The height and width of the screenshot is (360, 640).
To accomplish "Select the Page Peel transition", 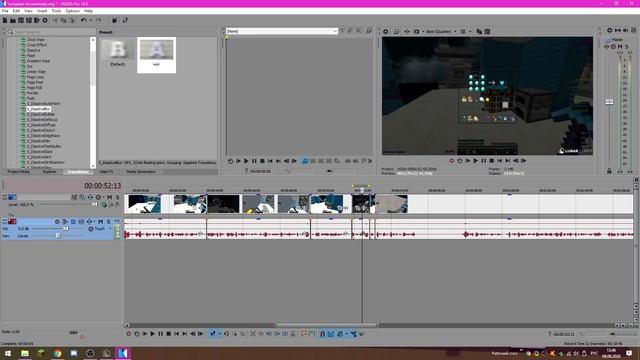I will [35, 82].
